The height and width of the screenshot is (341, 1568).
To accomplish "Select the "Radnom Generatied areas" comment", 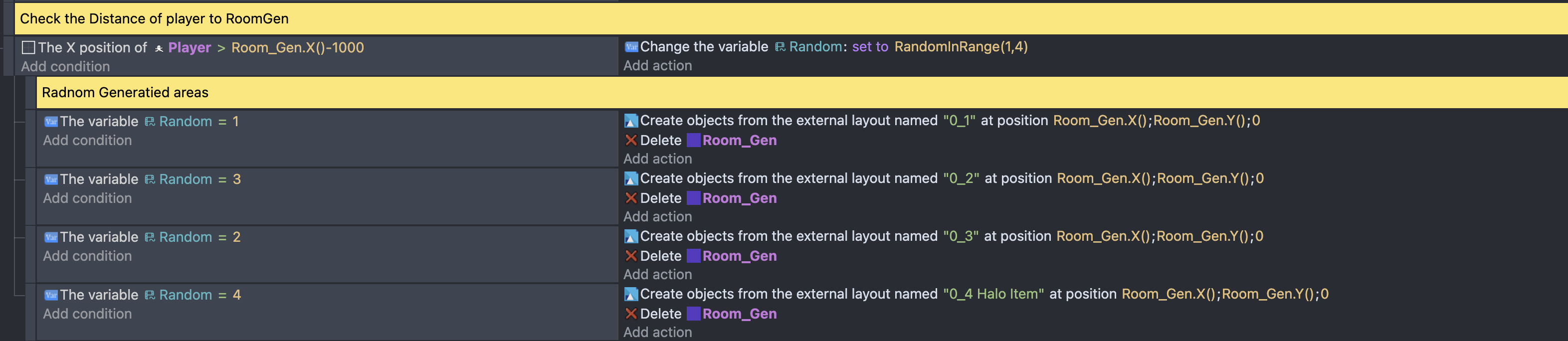I will pos(125,93).
